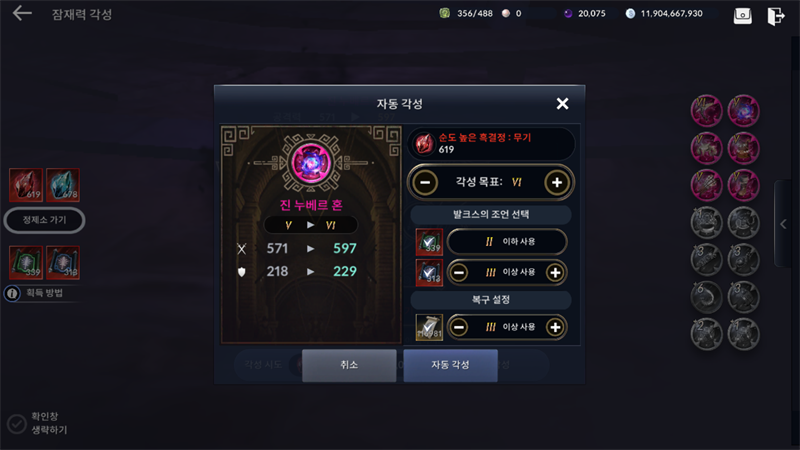The height and width of the screenshot is (450, 800).
Task: Open the screenshot camera icon
Action: coord(742,15)
